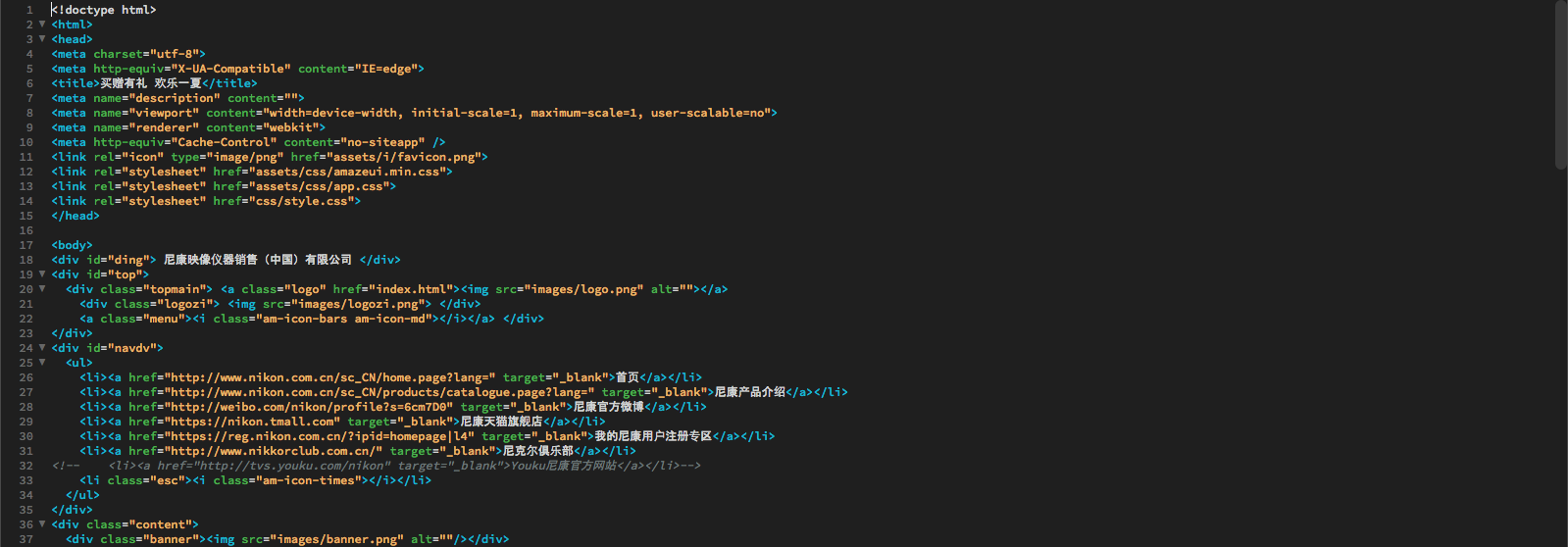This screenshot has height=547, width=1568.
Task: Collapse the div id="navdv" fold arrow, line 24
Action: [42, 348]
